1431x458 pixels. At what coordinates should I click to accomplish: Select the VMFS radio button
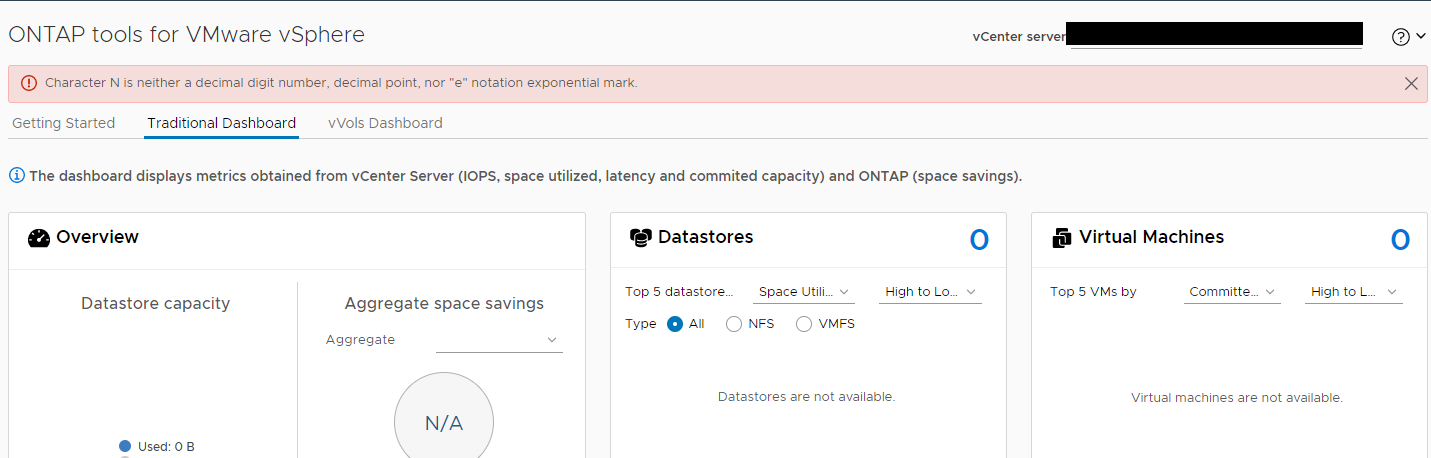tap(804, 324)
